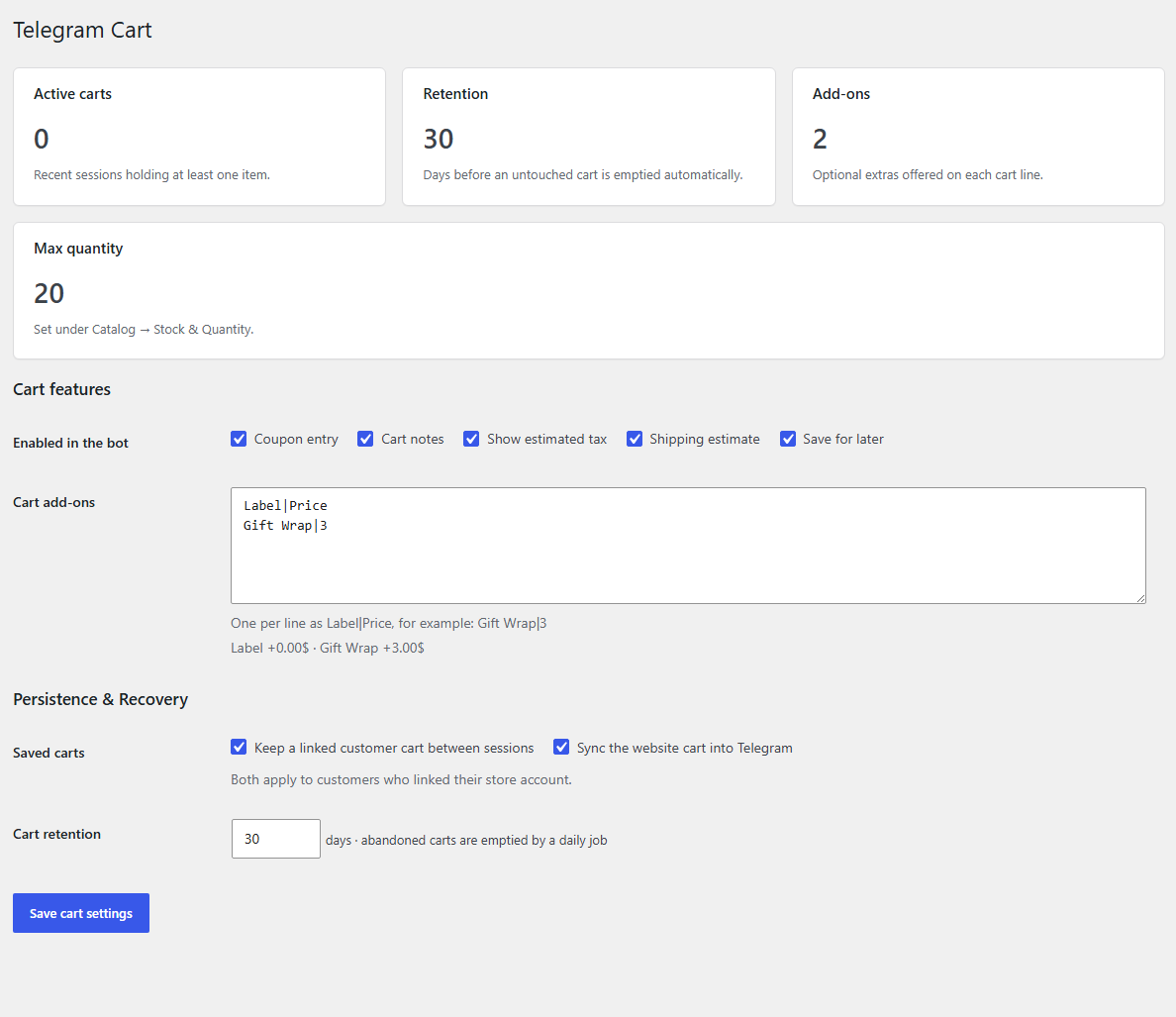Click the Cart retention days field
Screen dimensions: 1176x1017
click(276, 839)
